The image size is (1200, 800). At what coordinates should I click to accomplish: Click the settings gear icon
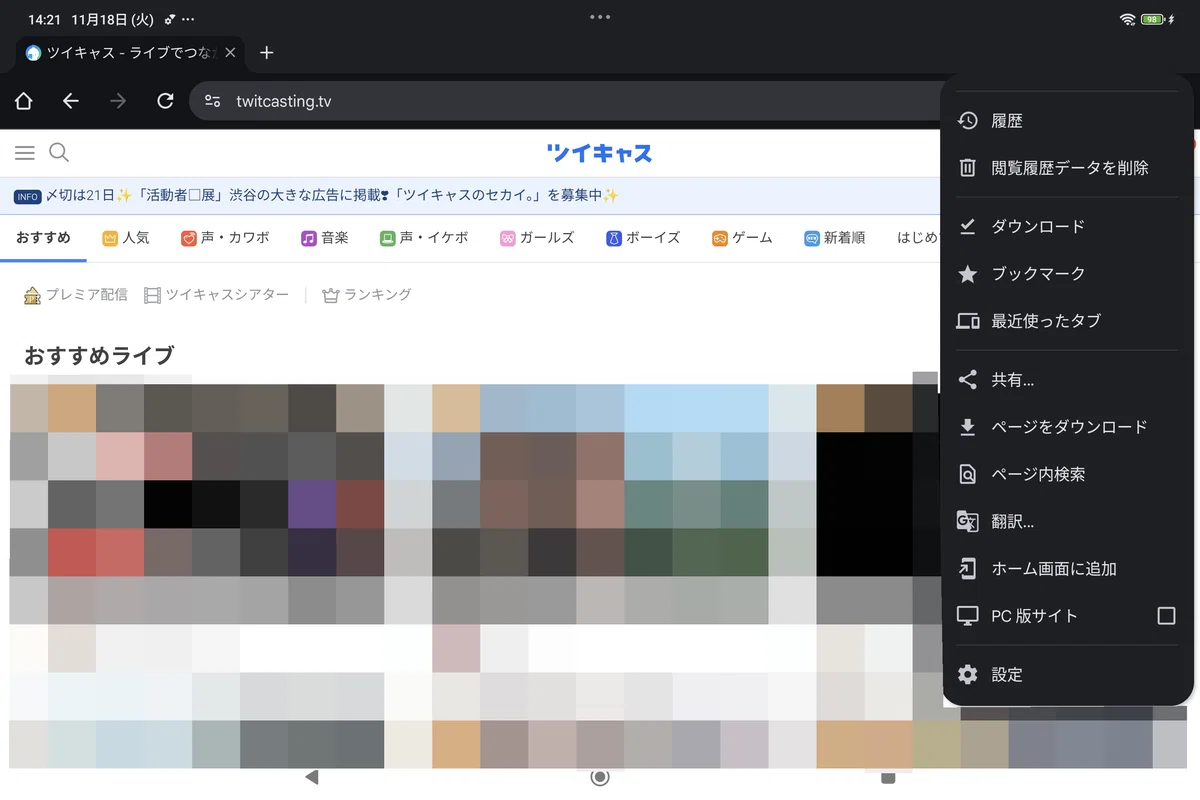[x=967, y=675]
